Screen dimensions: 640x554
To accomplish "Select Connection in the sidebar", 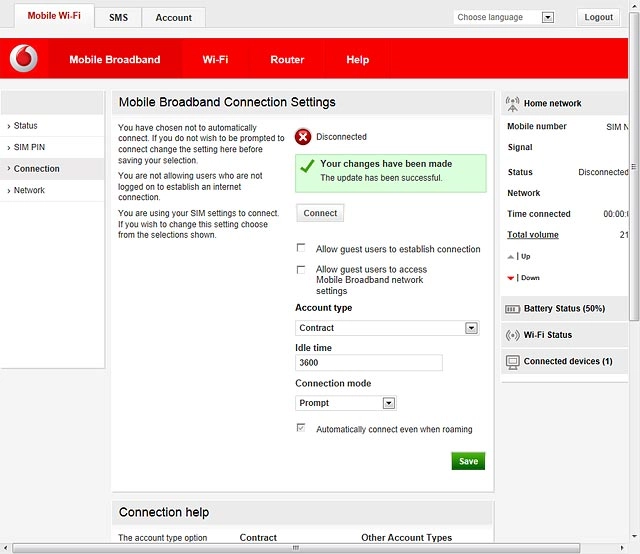I will [52, 169].
